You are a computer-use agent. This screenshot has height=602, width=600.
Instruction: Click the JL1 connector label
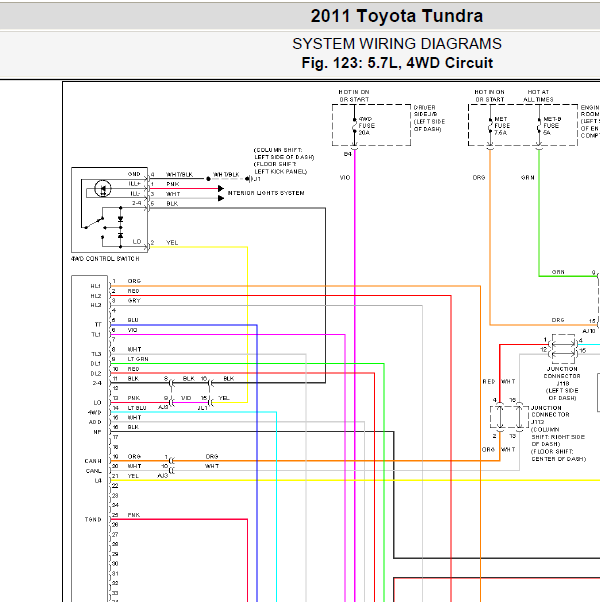pos(203,408)
